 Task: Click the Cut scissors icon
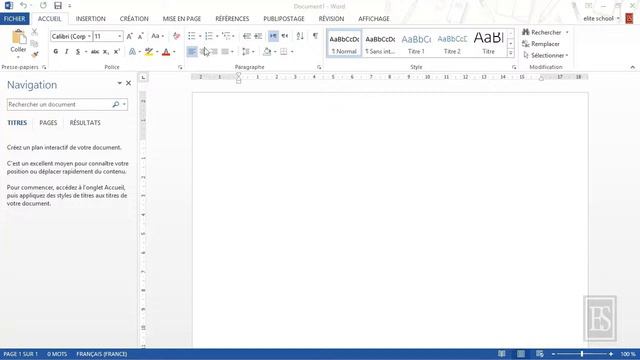[x=35, y=32]
